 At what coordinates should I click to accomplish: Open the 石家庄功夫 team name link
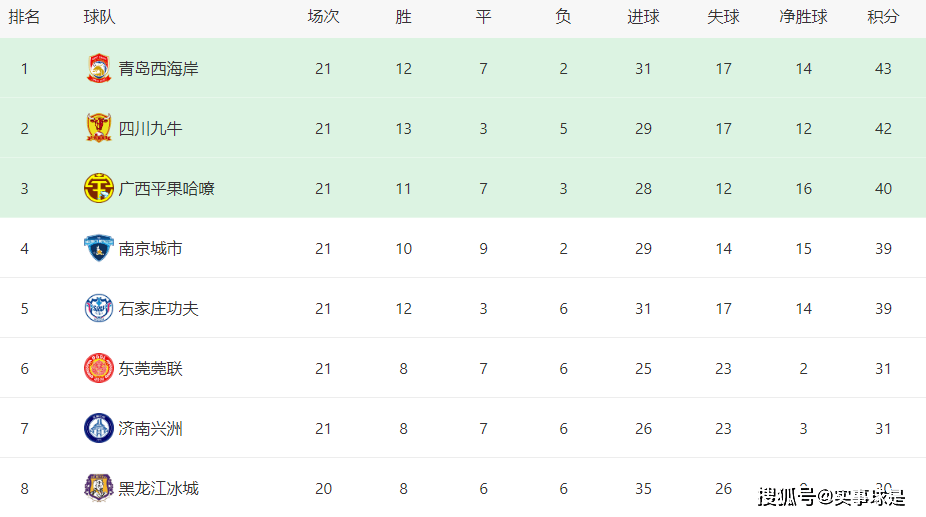(158, 308)
